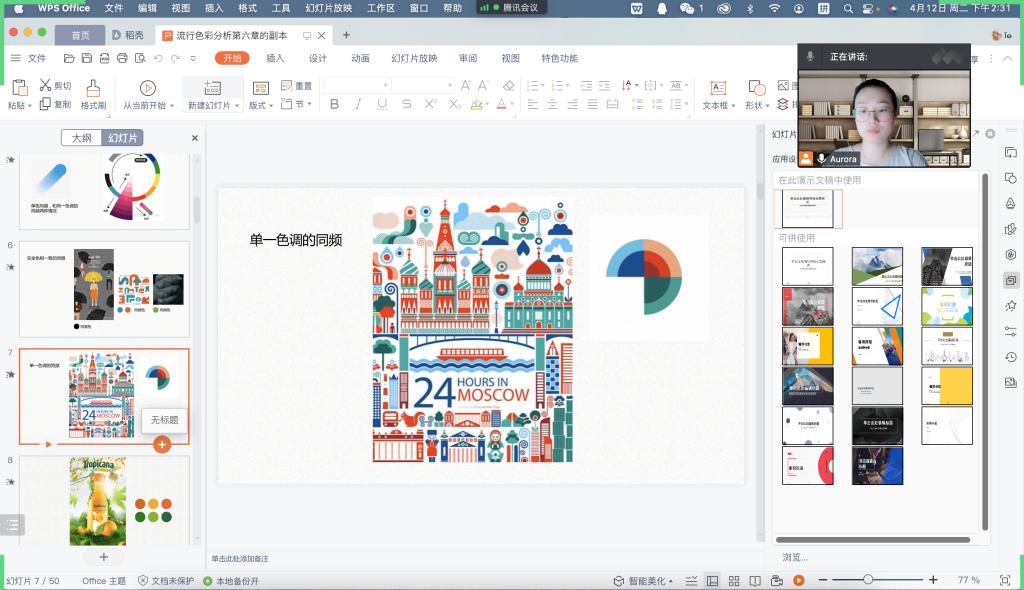Click the Home (首页) tab button
Screen dimensions: 1024x590
click(x=80, y=35)
